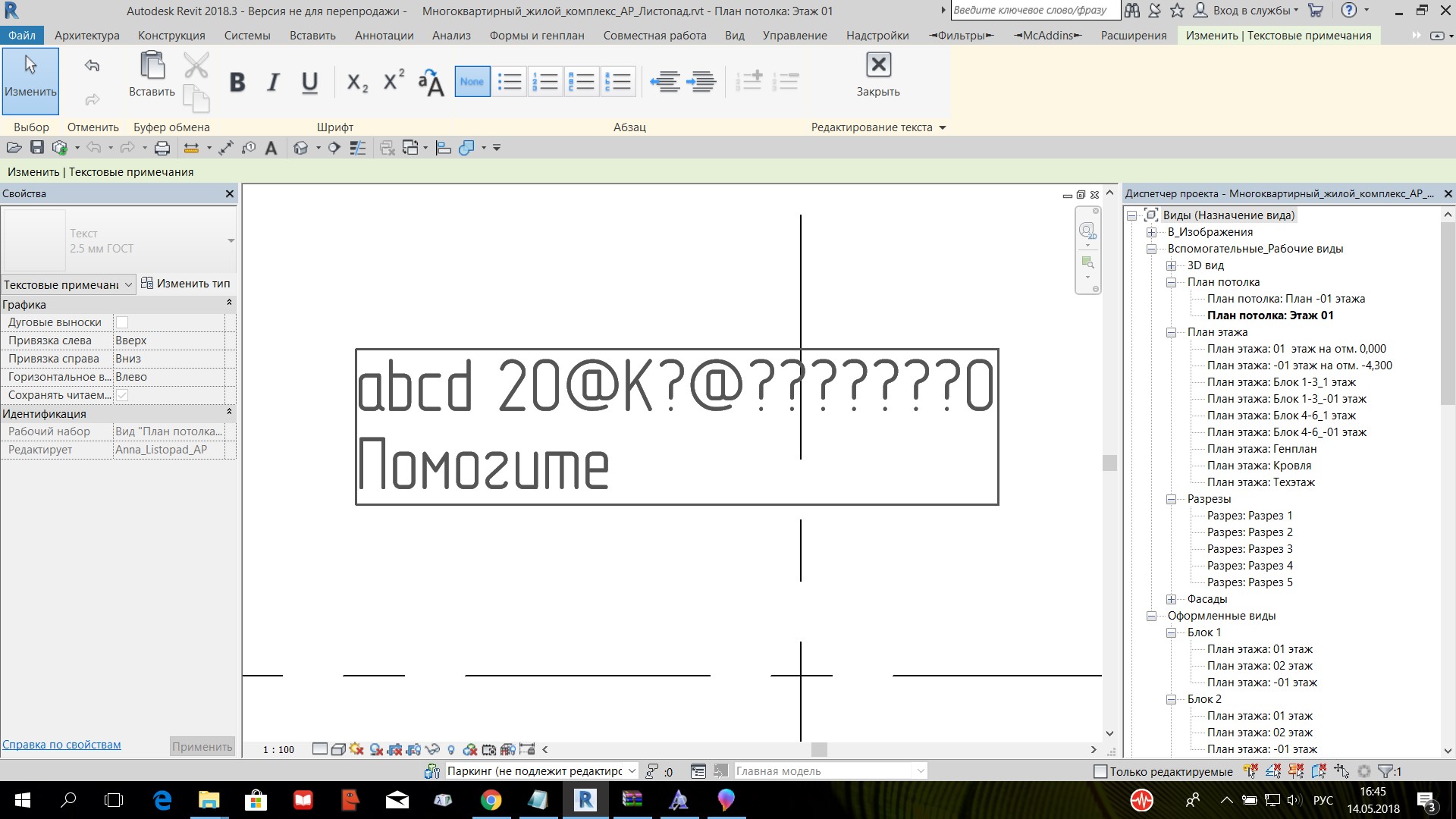Select bulleted list style
The height and width of the screenshot is (819, 1456).
click(510, 82)
